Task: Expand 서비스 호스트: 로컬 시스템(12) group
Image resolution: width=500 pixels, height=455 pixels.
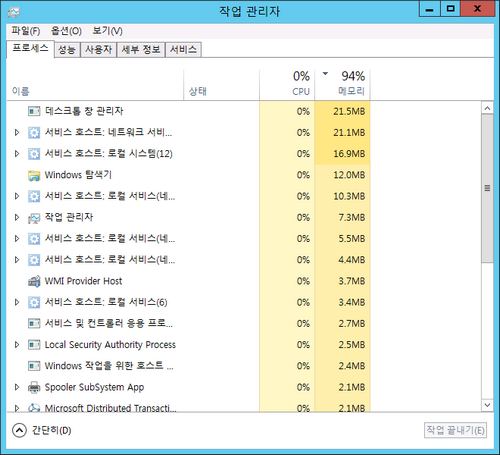Action: tap(17, 154)
